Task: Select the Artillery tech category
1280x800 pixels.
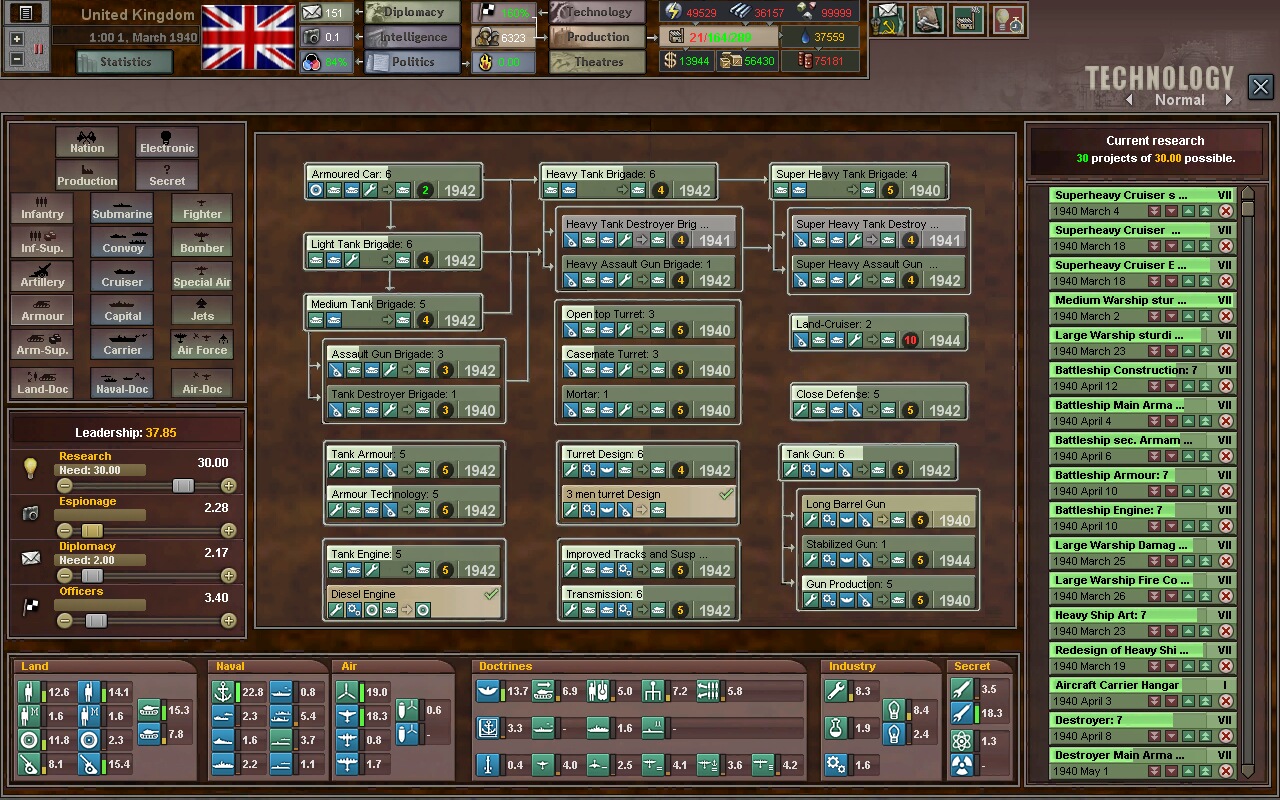Action: pyautogui.click(x=42, y=276)
